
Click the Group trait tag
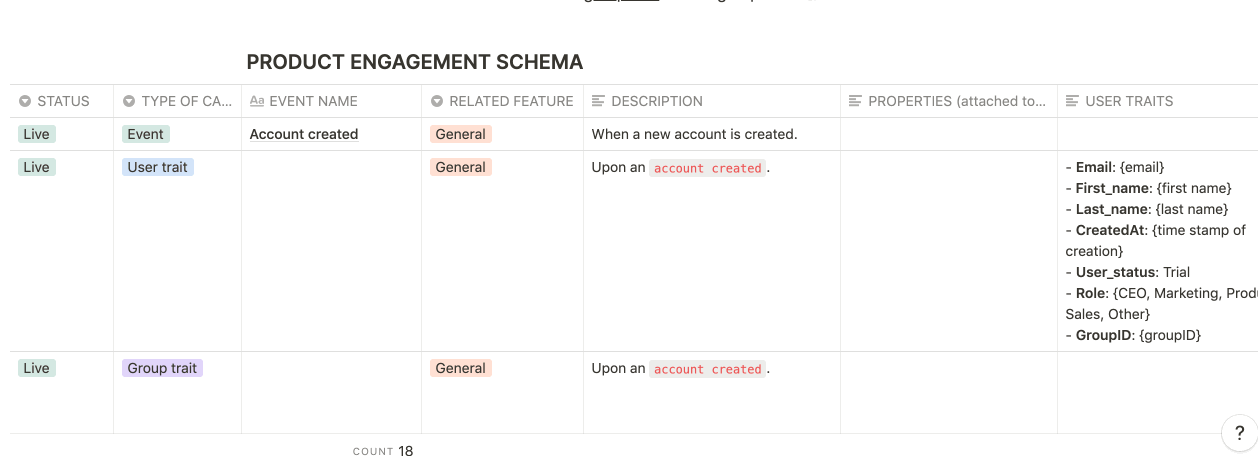162,368
